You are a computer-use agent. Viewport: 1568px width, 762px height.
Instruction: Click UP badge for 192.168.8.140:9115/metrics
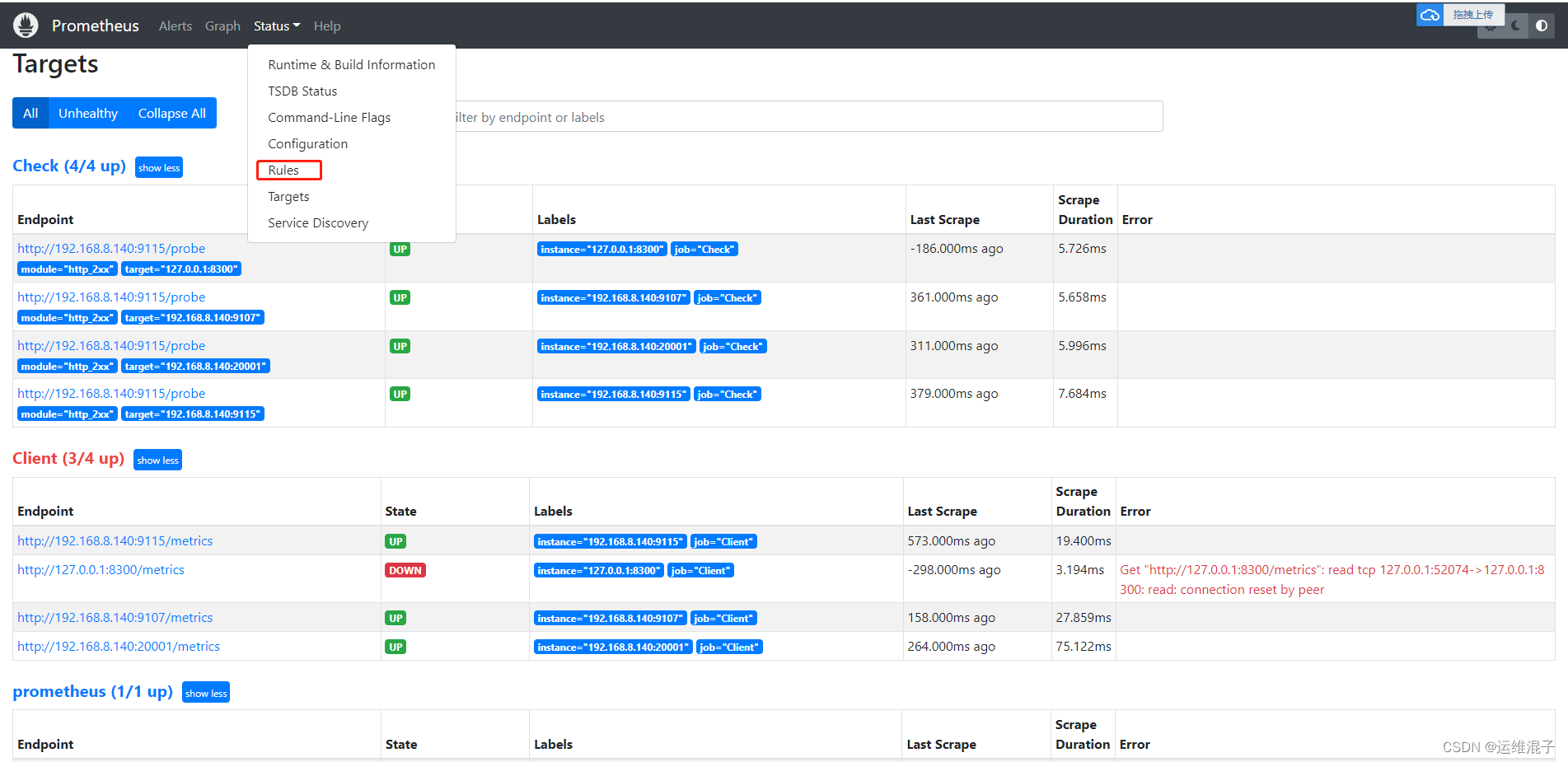coord(396,541)
